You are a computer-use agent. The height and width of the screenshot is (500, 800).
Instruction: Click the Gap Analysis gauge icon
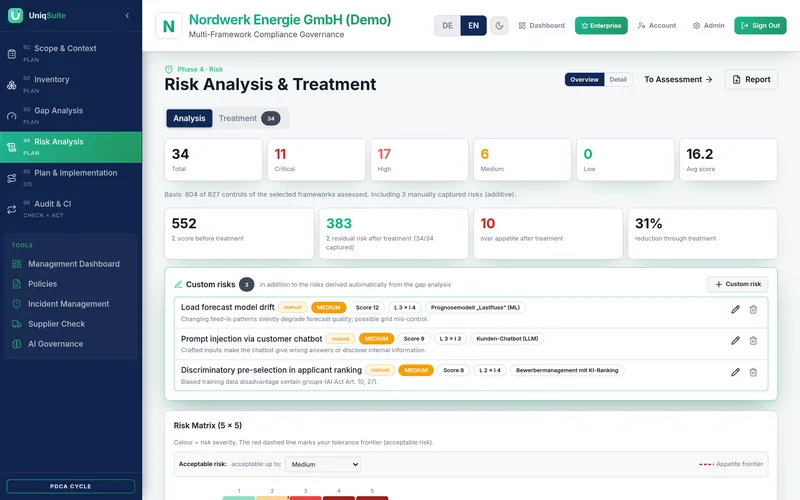(x=12, y=116)
